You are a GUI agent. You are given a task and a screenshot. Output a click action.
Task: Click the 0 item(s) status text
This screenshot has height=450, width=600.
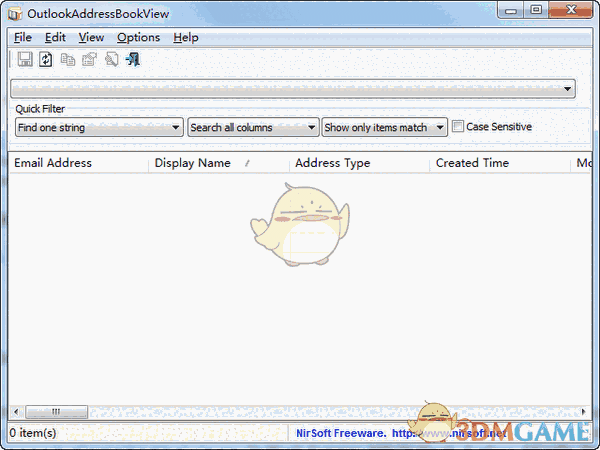click(x=33, y=433)
